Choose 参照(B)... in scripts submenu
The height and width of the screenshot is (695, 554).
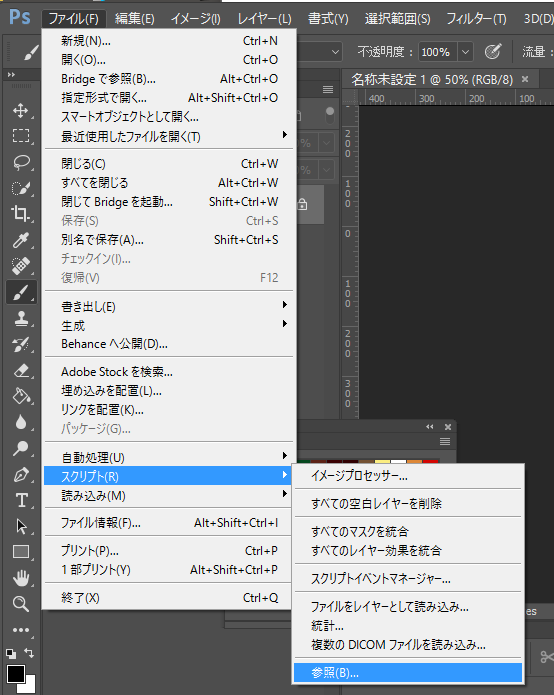tap(408, 673)
